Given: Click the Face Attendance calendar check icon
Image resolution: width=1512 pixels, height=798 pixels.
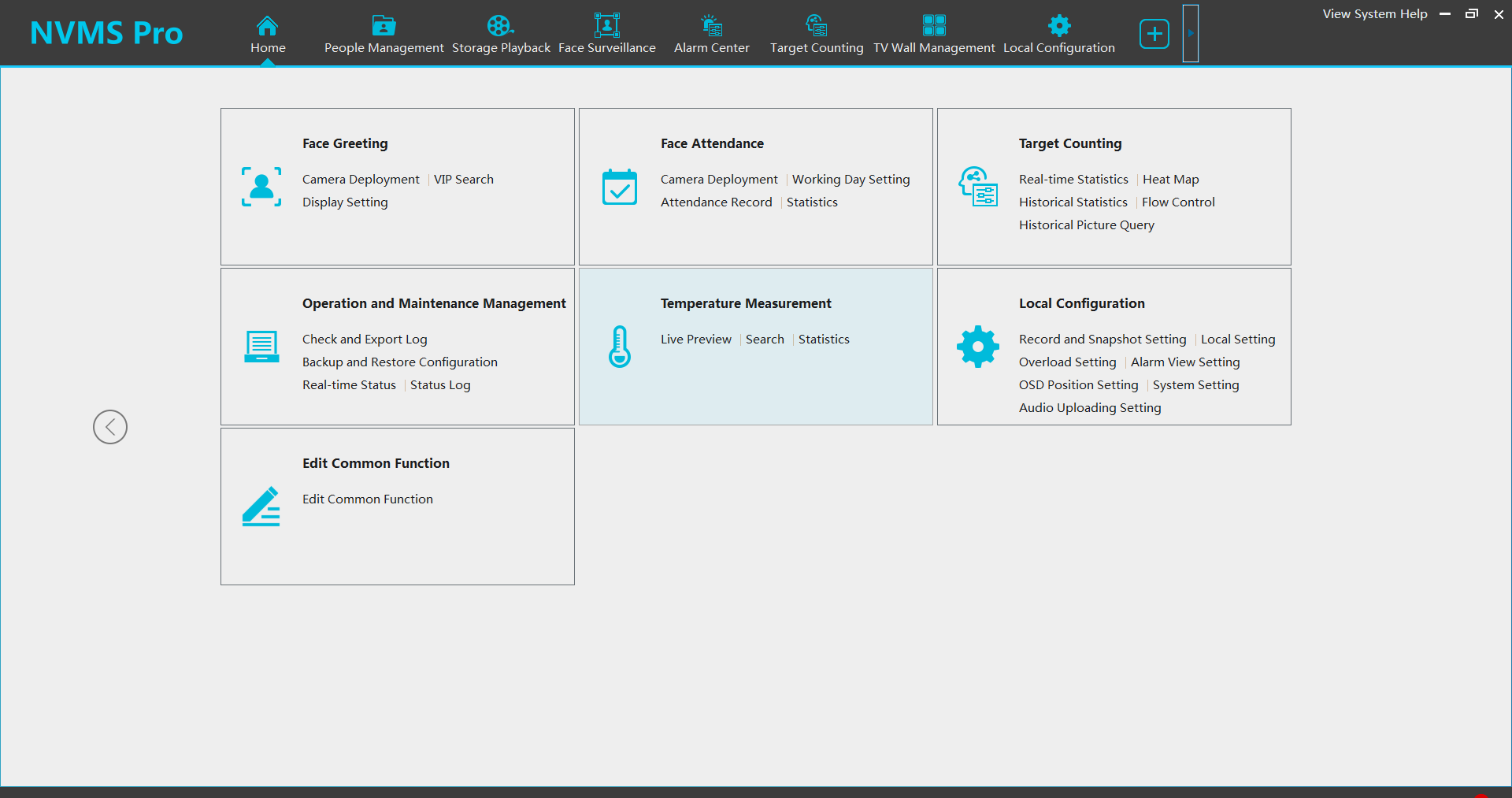Looking at the screenshot, I should (x=620, y=187).
